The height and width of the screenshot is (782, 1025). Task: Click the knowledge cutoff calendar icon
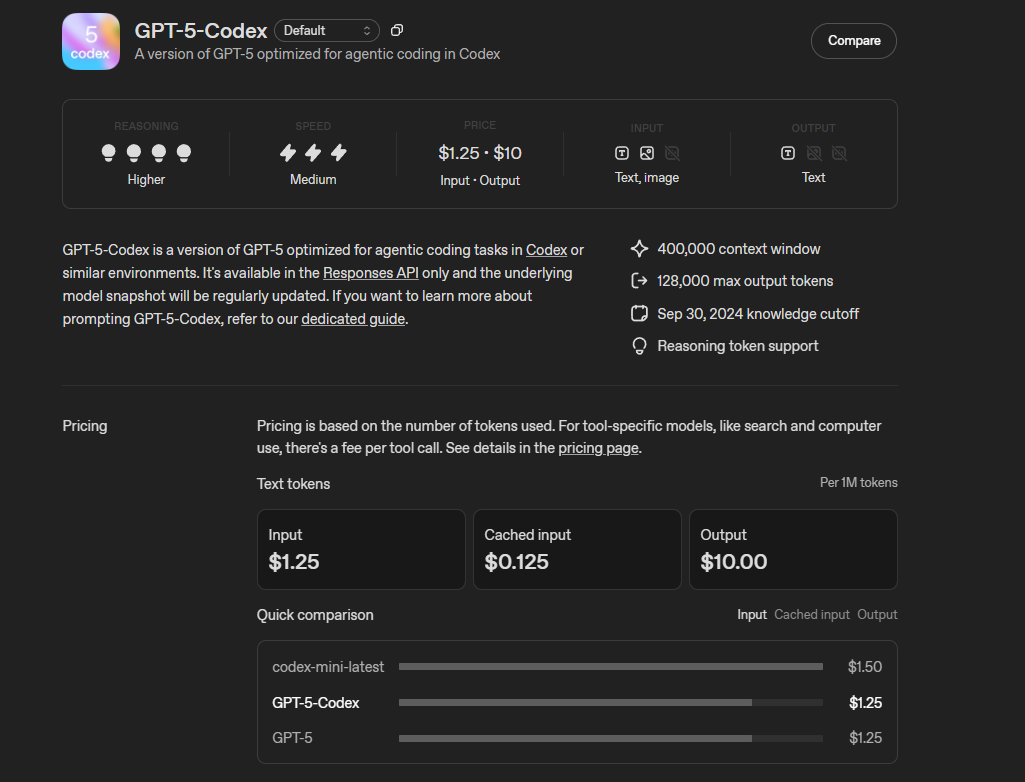coord(639,313)
